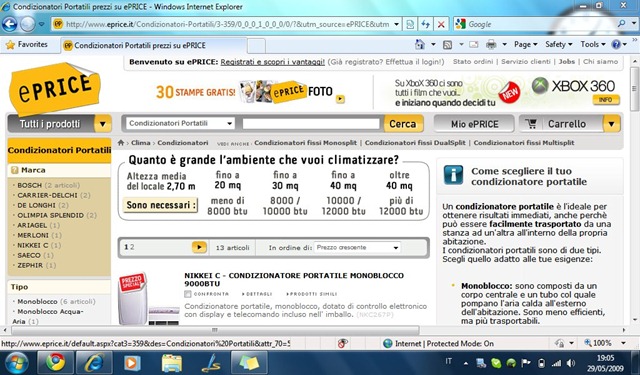Viewport: 640px width, 375px height.
Task: Open the Tools menu
Action: (592, 44)
